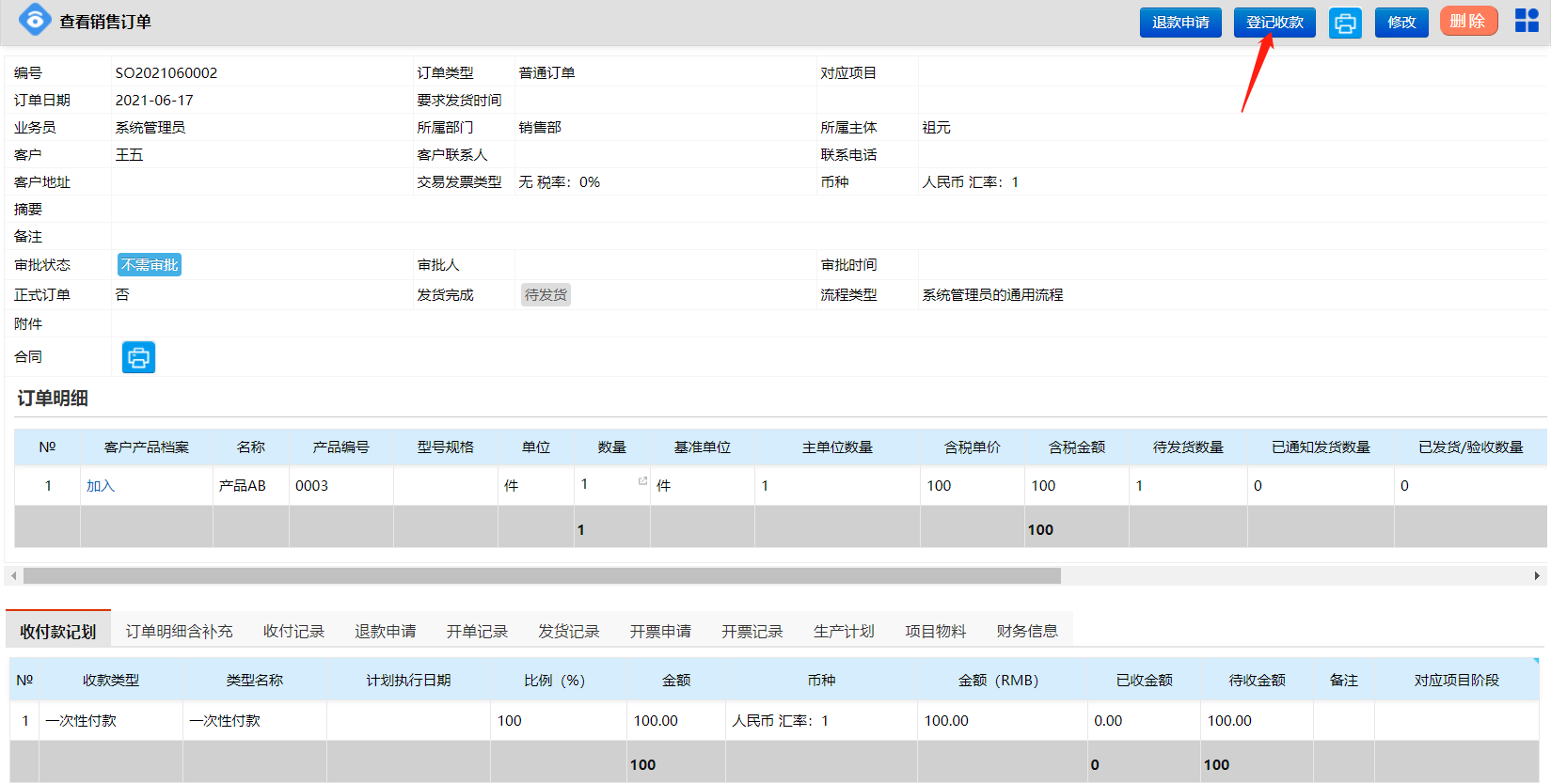Open the 订单明细含补充 tab
Viewport: 1551px width, 784px height.
tap(179, 632)
